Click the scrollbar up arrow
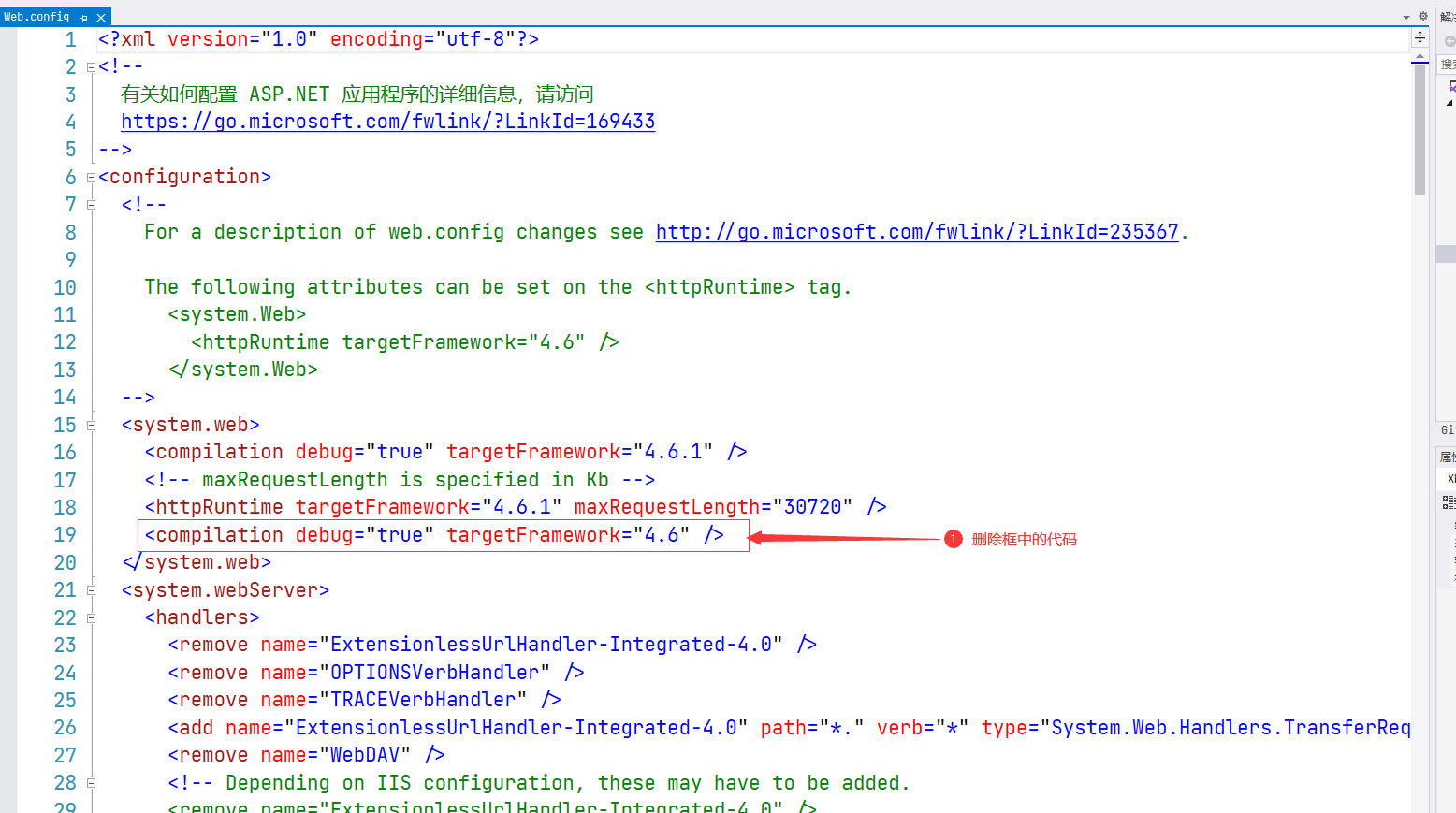 [1420, 57]
